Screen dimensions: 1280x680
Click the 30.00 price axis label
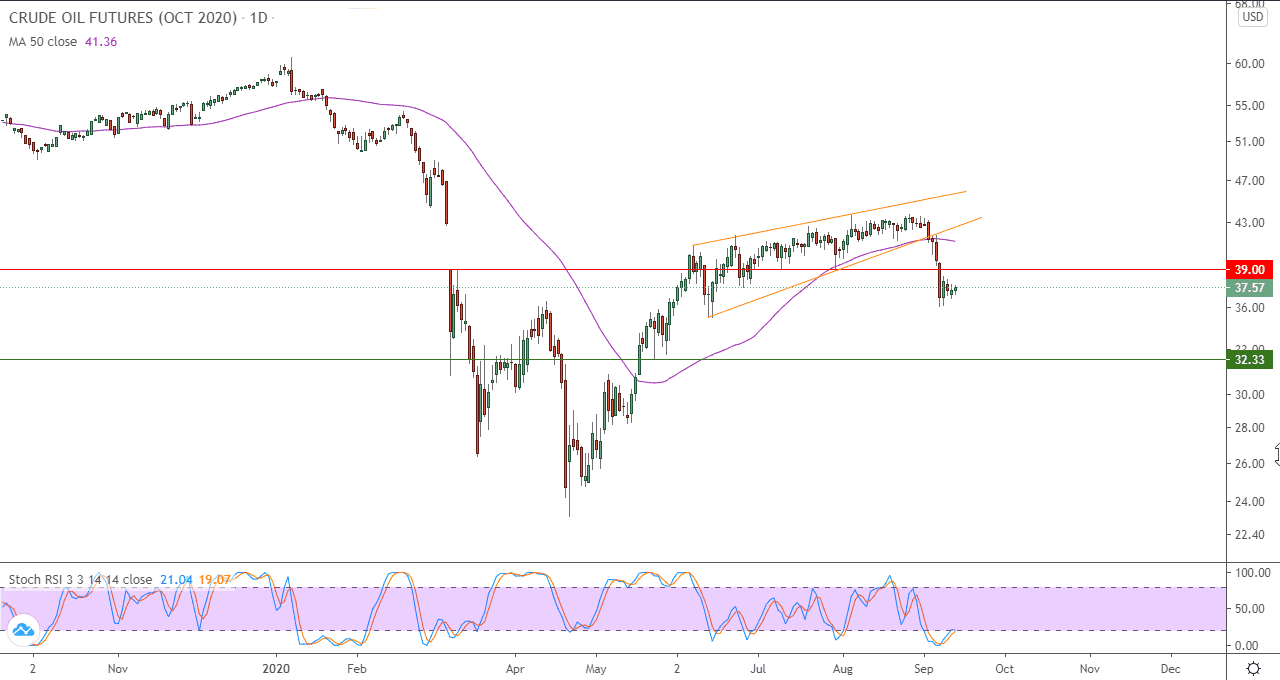[x=1250, y=395]
